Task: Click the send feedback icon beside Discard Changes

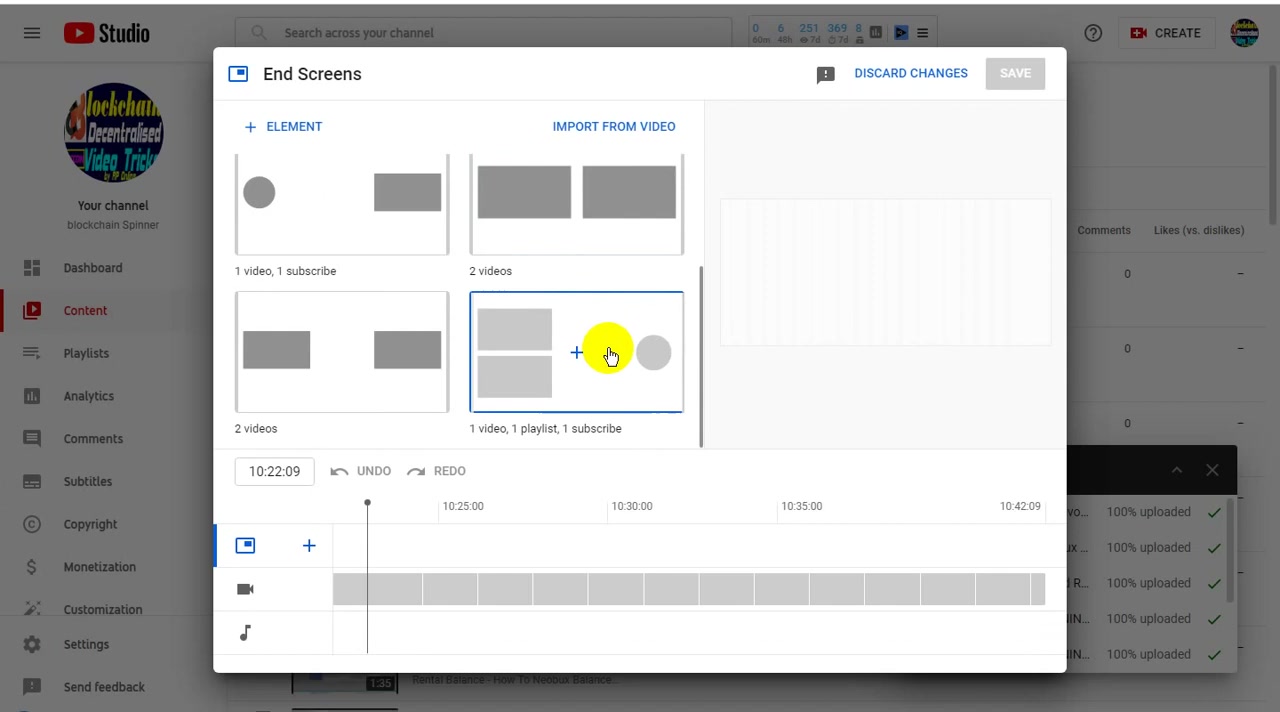Action: tap(825, 74)
